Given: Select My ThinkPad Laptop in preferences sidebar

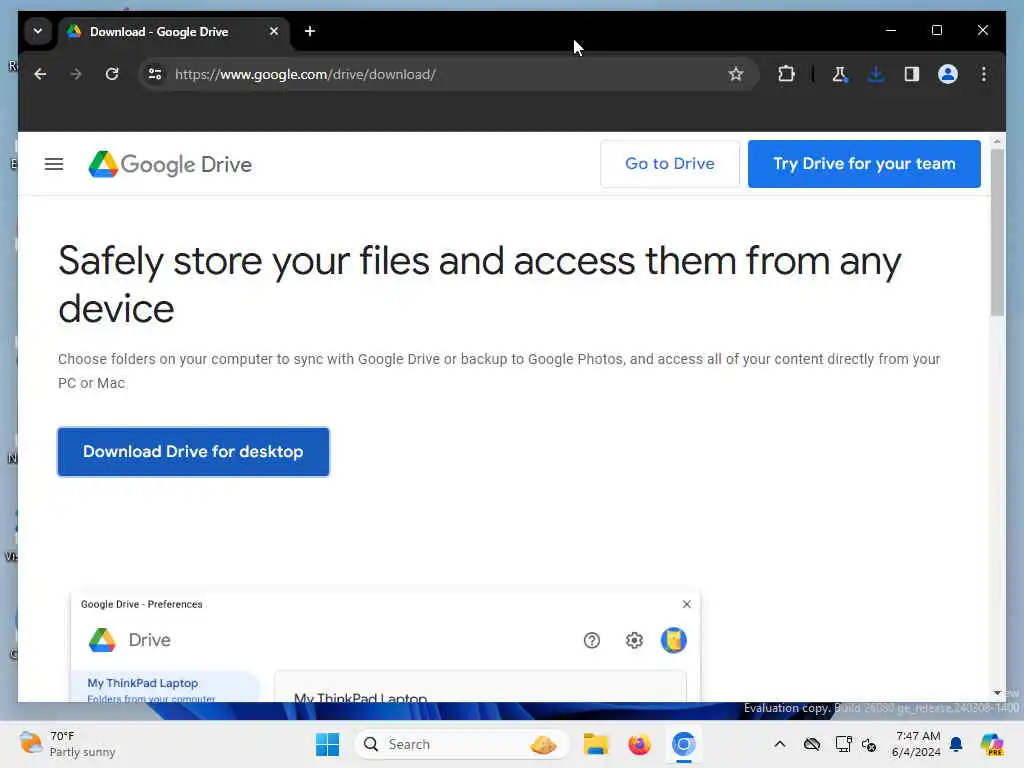Looking at the screenshot, I should point(165,687).
